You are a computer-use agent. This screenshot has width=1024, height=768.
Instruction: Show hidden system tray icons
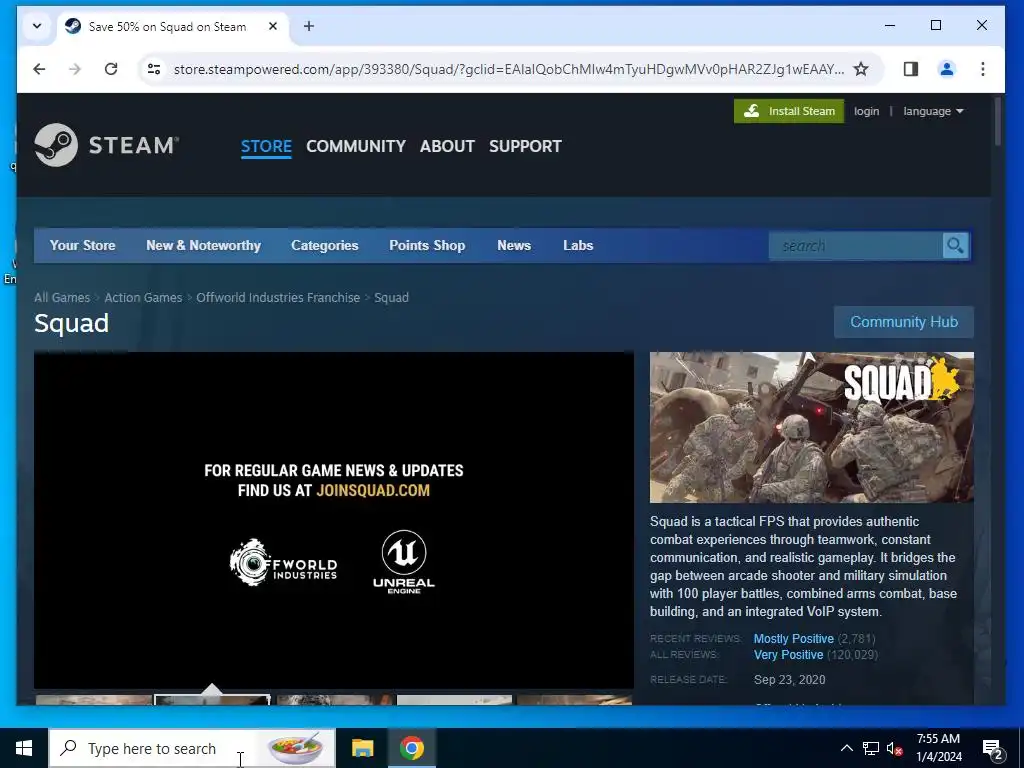(x=846, y=748)
